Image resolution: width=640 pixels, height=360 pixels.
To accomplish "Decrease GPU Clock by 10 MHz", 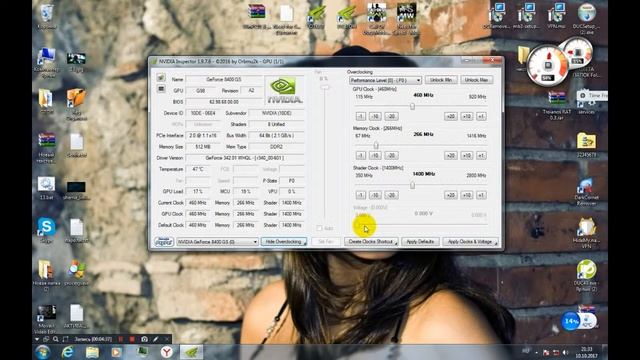I will coord(375,116).
